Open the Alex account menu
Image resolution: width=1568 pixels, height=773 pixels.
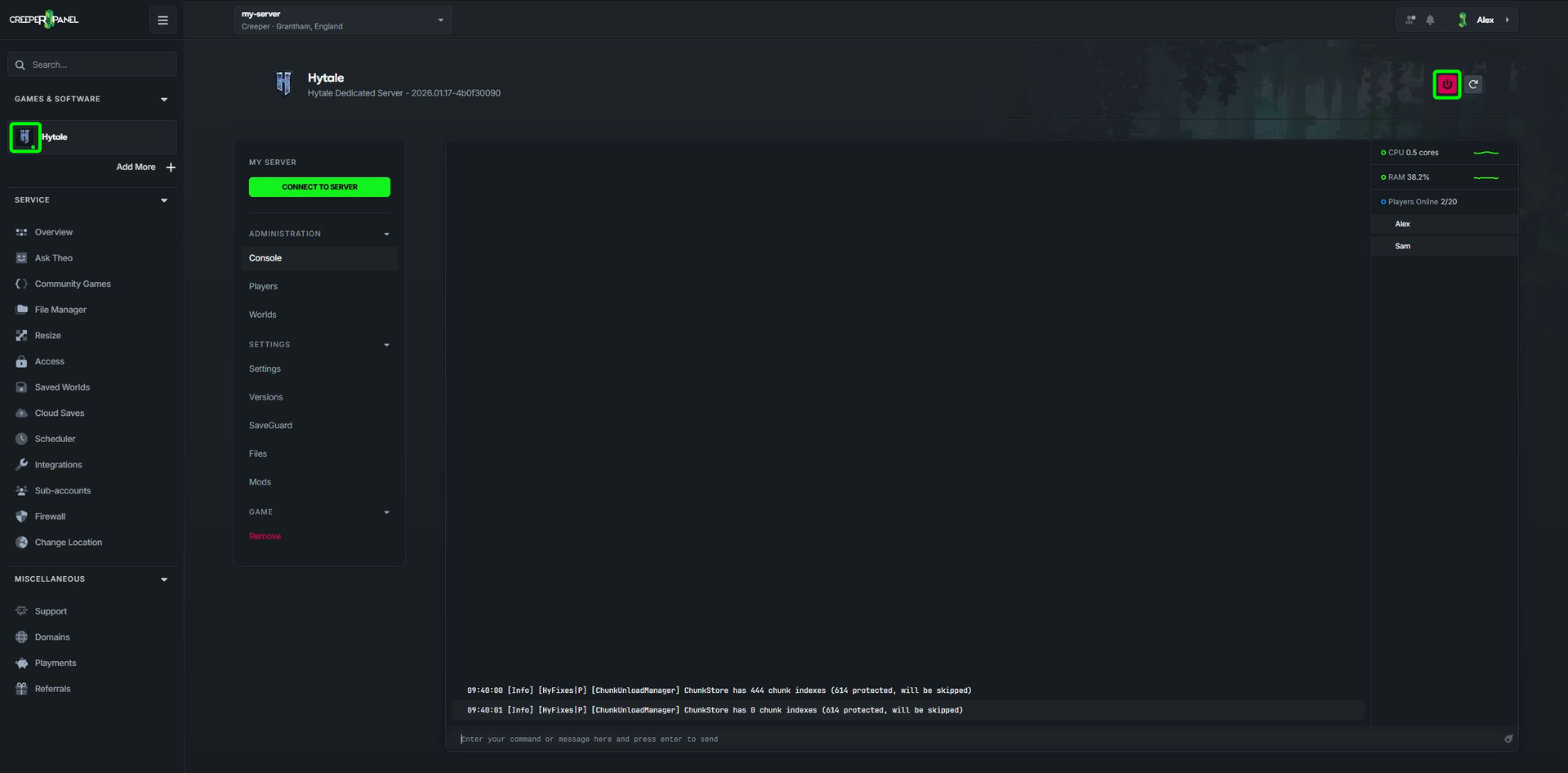pyautogui.click(x=1485, y=20)
